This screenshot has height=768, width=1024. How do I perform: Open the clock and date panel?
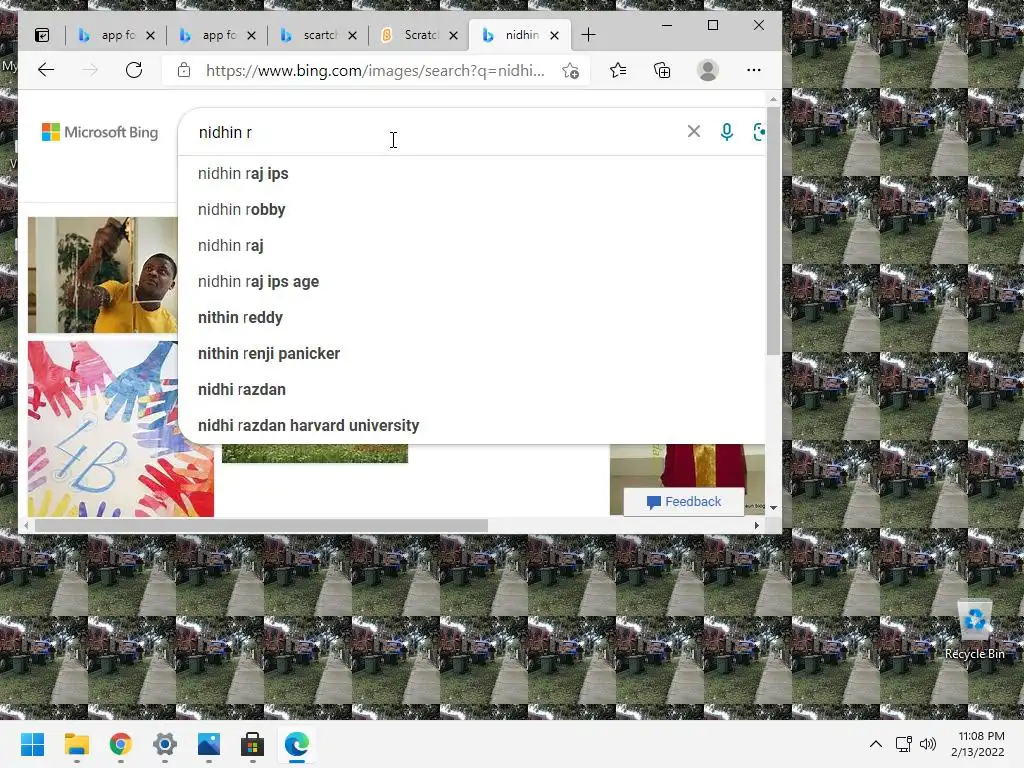pos(978,744)
